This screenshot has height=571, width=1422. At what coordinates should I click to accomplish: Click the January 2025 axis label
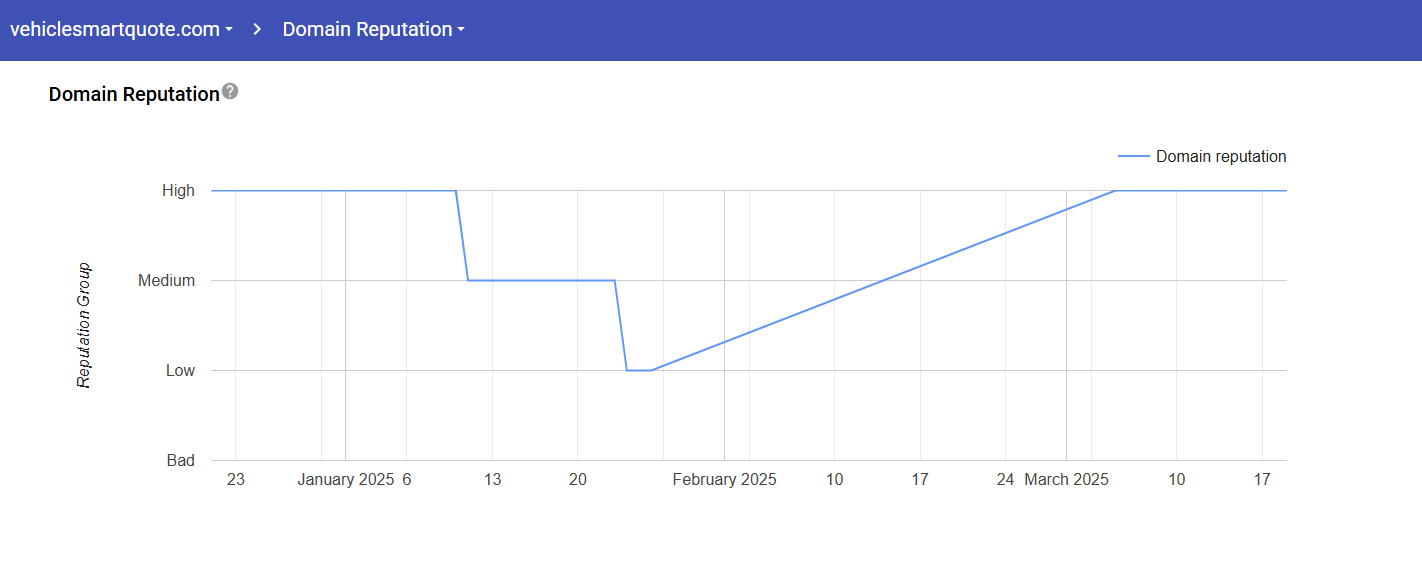click(345, 480)
